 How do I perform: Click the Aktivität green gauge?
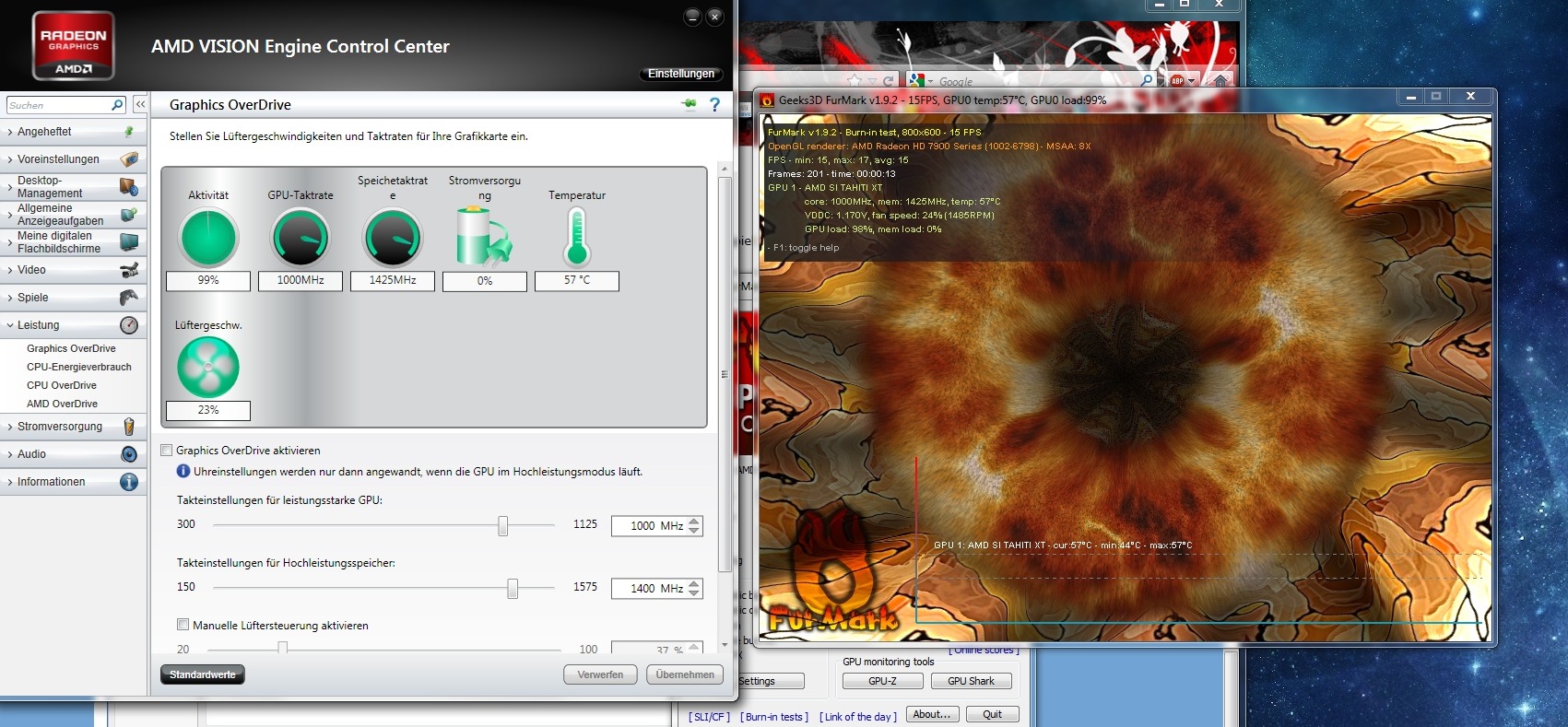coord(208,238)
